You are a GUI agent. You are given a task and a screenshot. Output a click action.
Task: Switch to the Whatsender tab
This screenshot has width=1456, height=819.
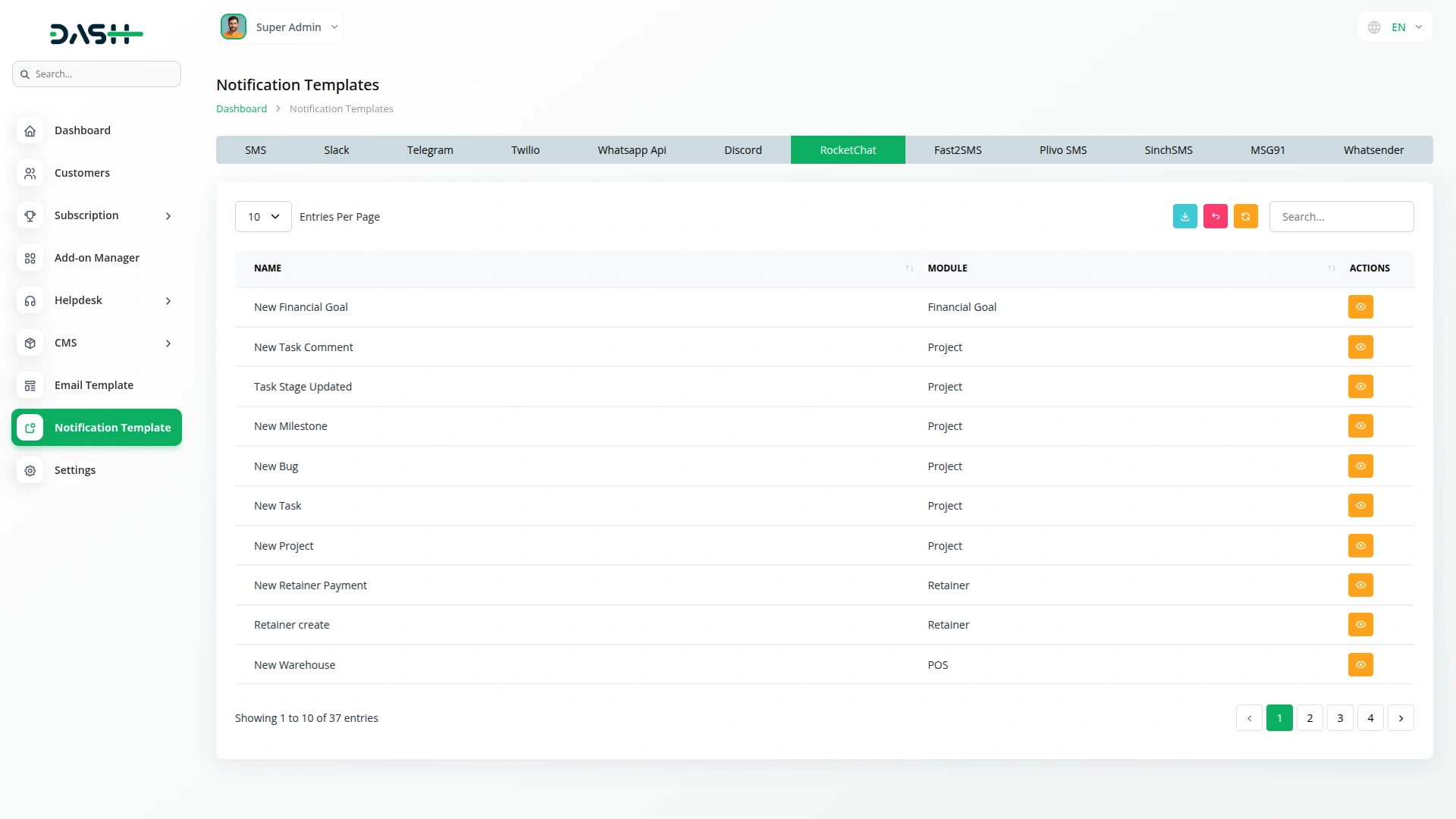click(x=1373, y=150)
